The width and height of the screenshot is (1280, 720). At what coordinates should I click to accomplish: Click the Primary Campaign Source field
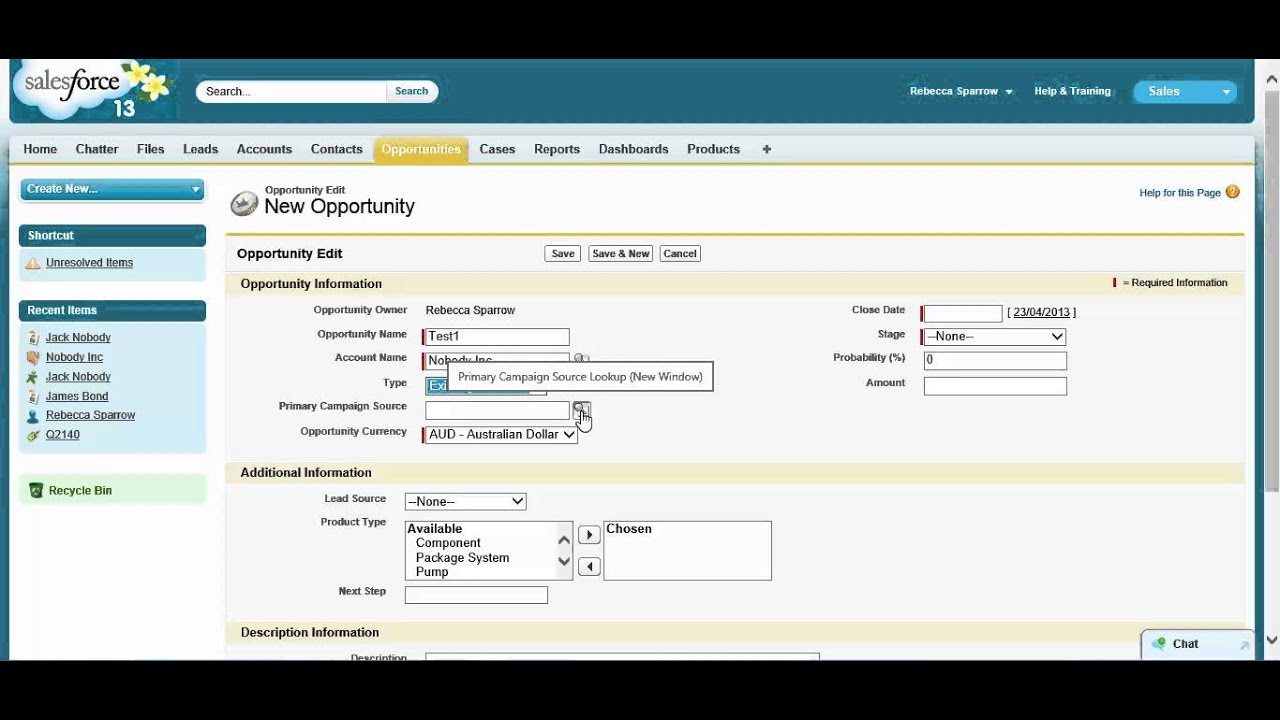[x=497, y=410]
